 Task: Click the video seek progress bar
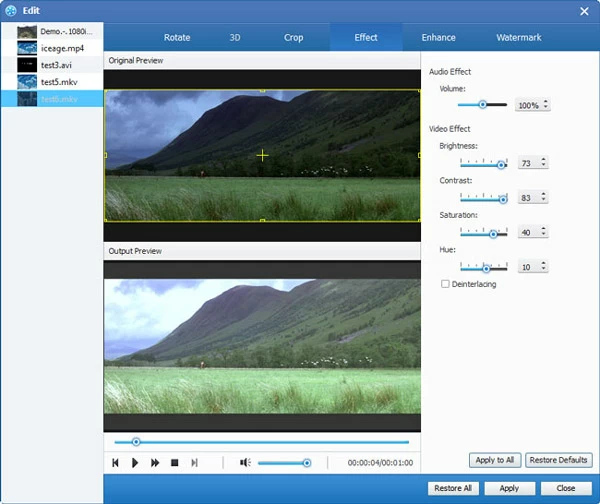pos(260,441)
